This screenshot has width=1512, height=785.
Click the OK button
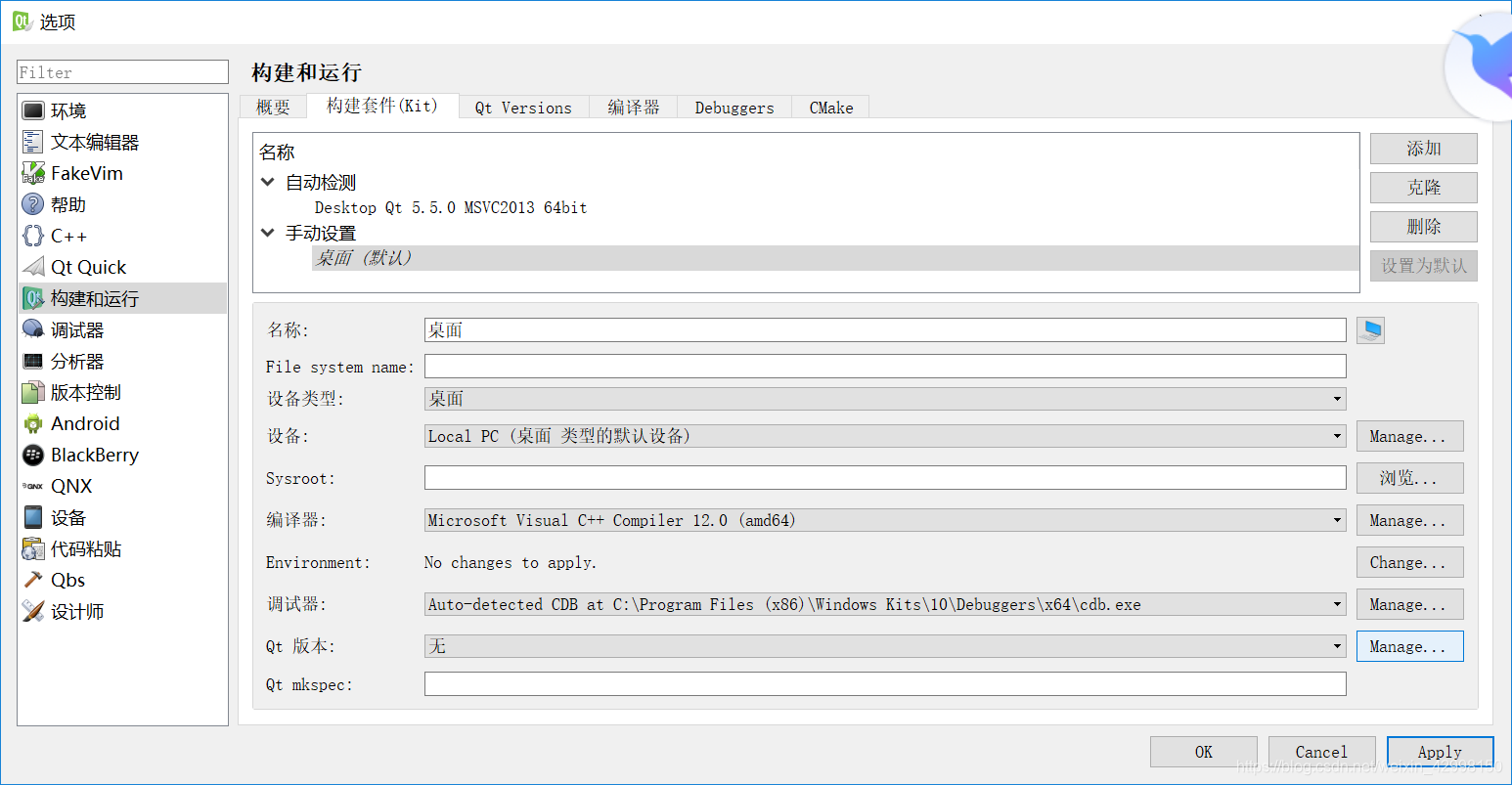[1203, 752]
